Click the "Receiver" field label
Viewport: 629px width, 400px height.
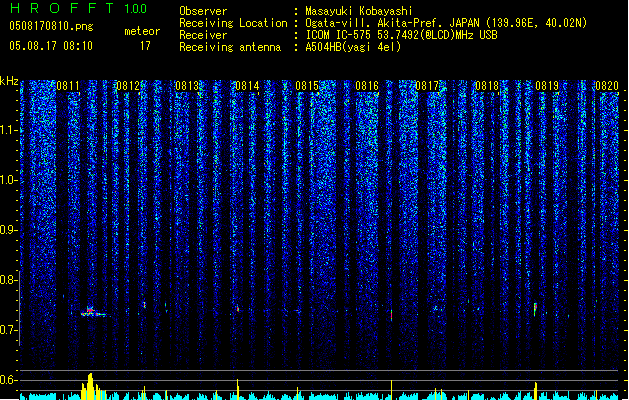click(203, 35)
